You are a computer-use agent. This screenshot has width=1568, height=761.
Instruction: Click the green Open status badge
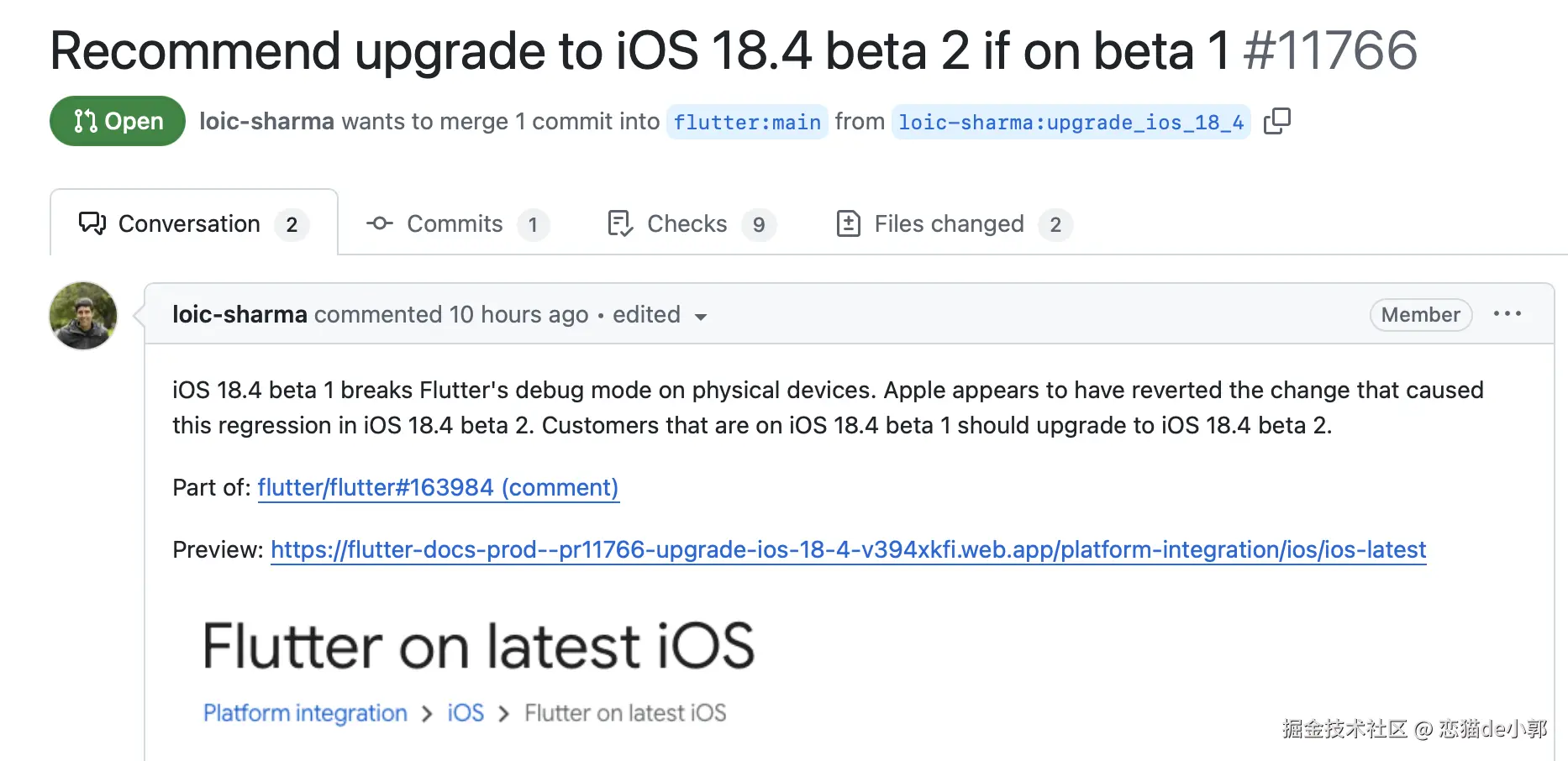coord(118,121)
